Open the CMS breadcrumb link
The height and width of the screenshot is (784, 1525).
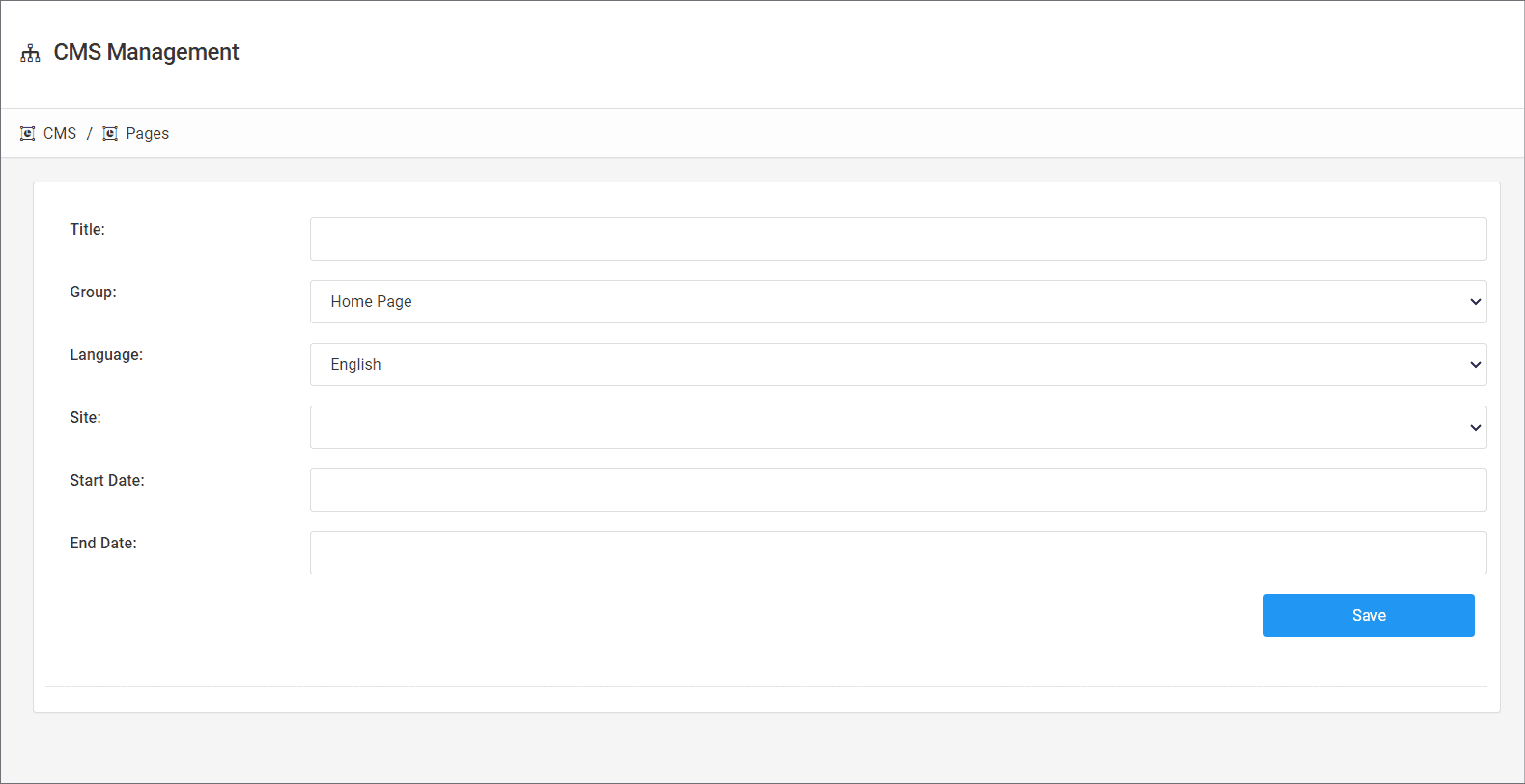(x=60, y=133)
